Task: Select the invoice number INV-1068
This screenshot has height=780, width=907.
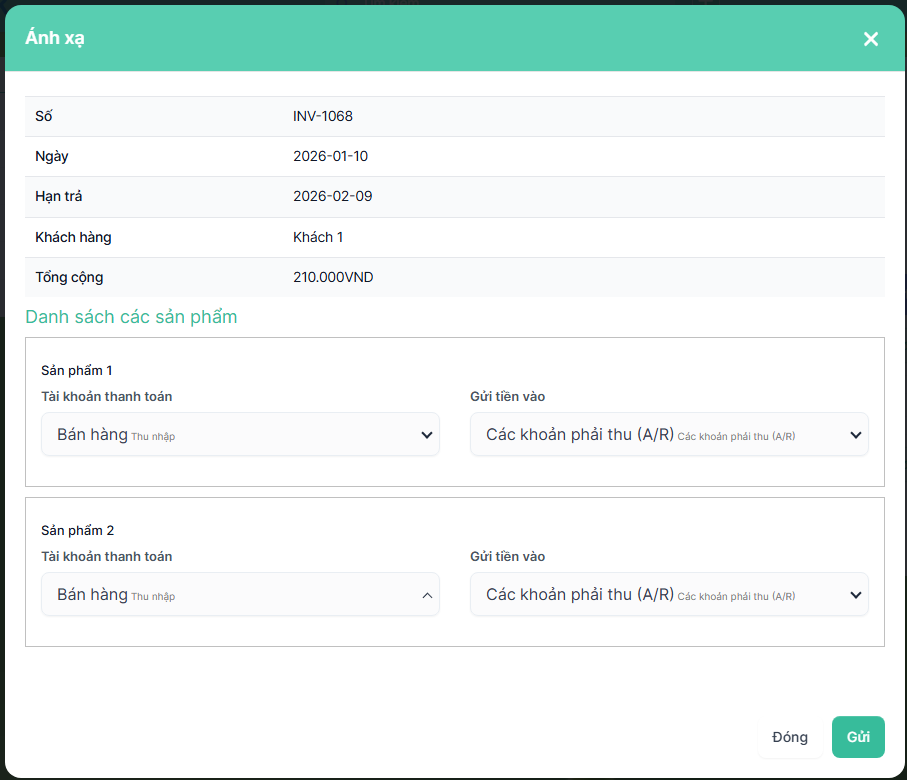Action: click(323, 116)
